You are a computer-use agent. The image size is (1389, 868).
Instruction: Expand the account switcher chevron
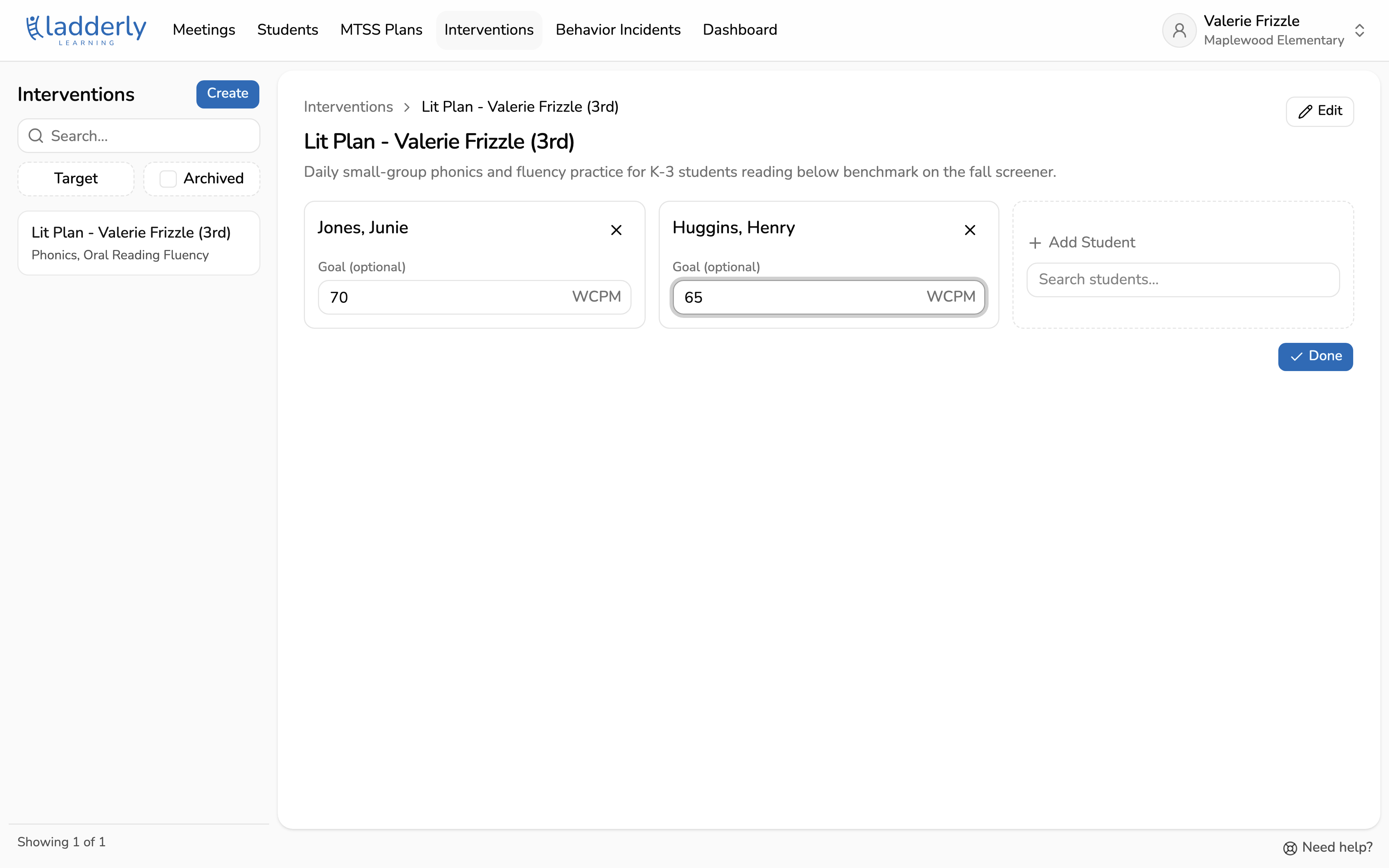tap(1359, 30)
